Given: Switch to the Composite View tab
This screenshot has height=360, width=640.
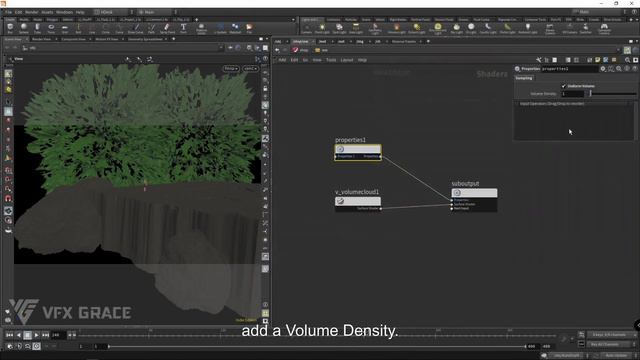Looking at the screenshot, I should point(73,39).
